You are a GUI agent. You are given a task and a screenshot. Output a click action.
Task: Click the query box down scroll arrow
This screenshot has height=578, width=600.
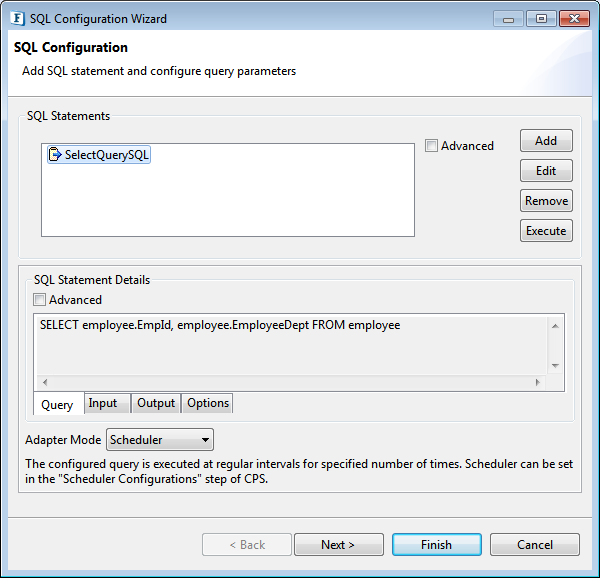(555, 366)
